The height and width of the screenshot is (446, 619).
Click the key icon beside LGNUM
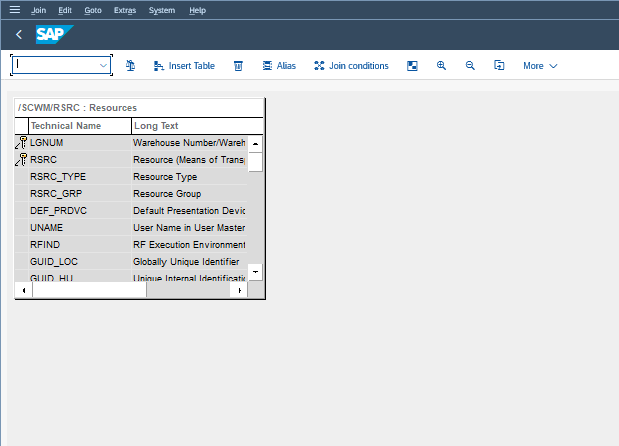[x=21, y=143]
